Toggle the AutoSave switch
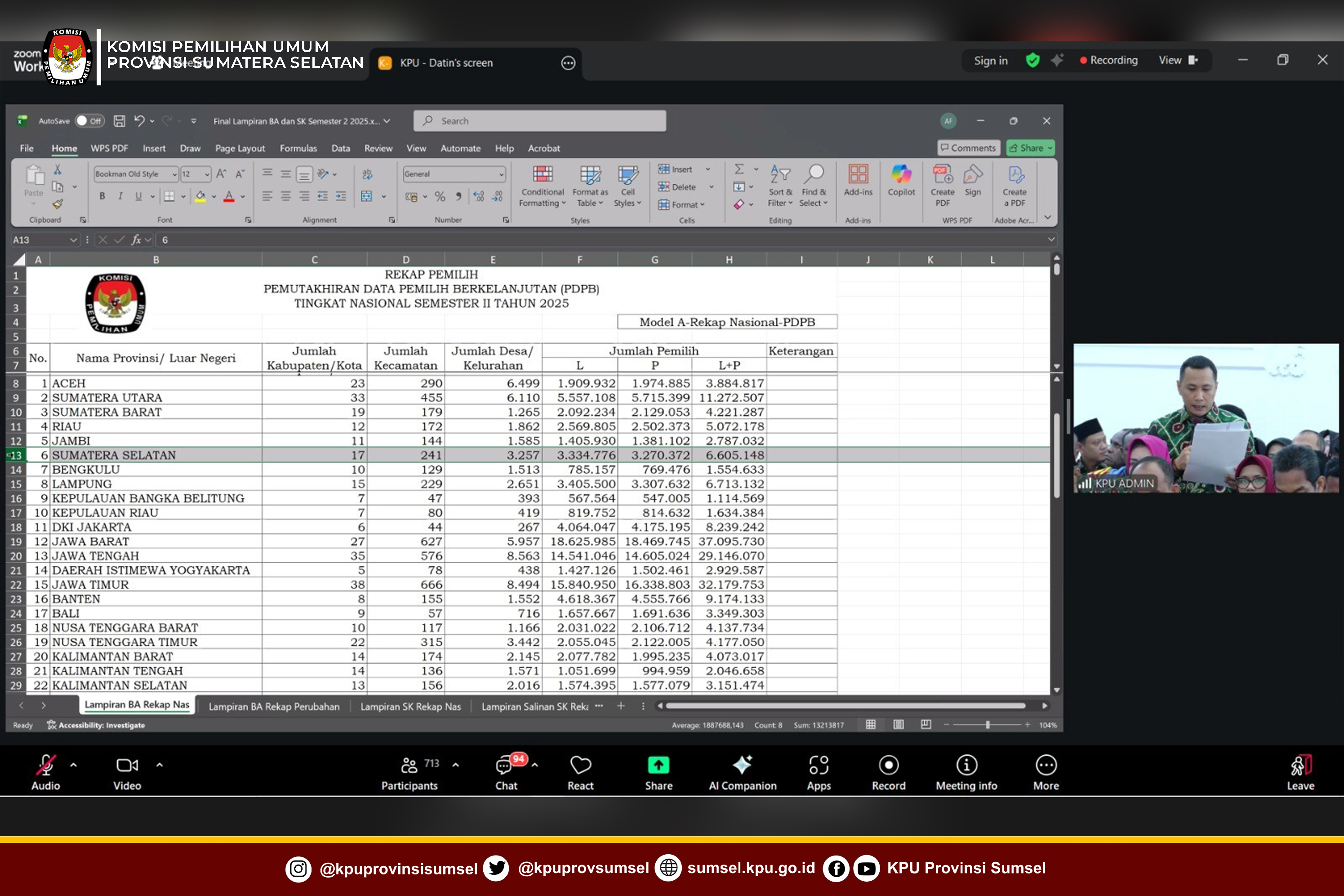The width and height of the screenshot is (1344, 896). pyautogui.click(x=89, y=120)
